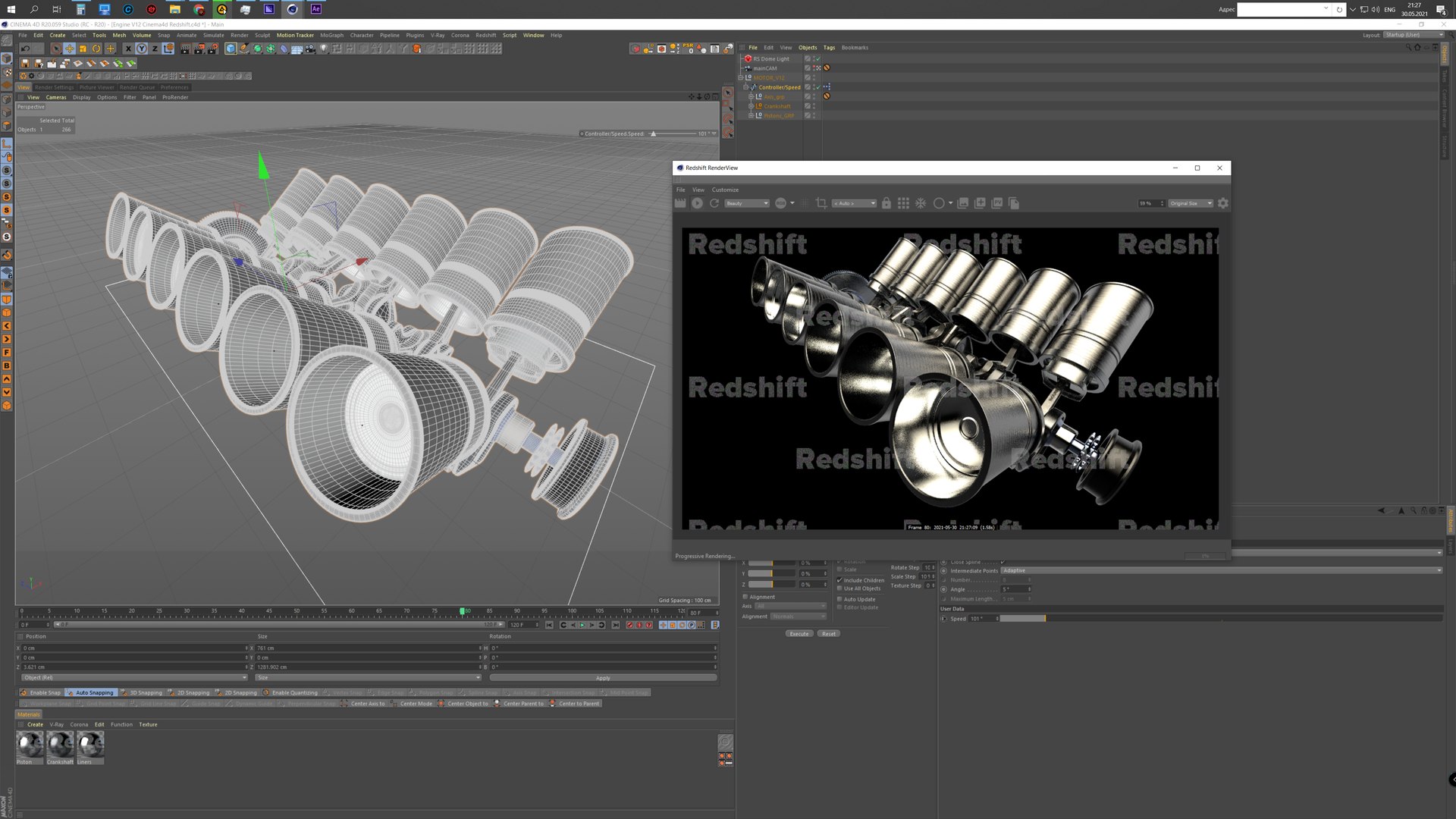Toggle Auto Update checkbox
Screen dimensions: 1456x819
tap(839, 599)
